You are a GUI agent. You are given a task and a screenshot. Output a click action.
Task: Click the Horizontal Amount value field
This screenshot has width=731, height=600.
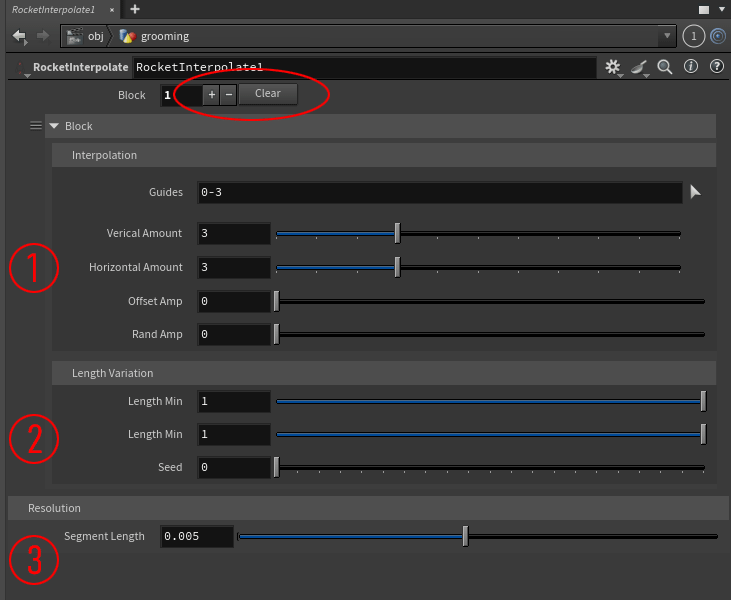click(x=234, y=267)
